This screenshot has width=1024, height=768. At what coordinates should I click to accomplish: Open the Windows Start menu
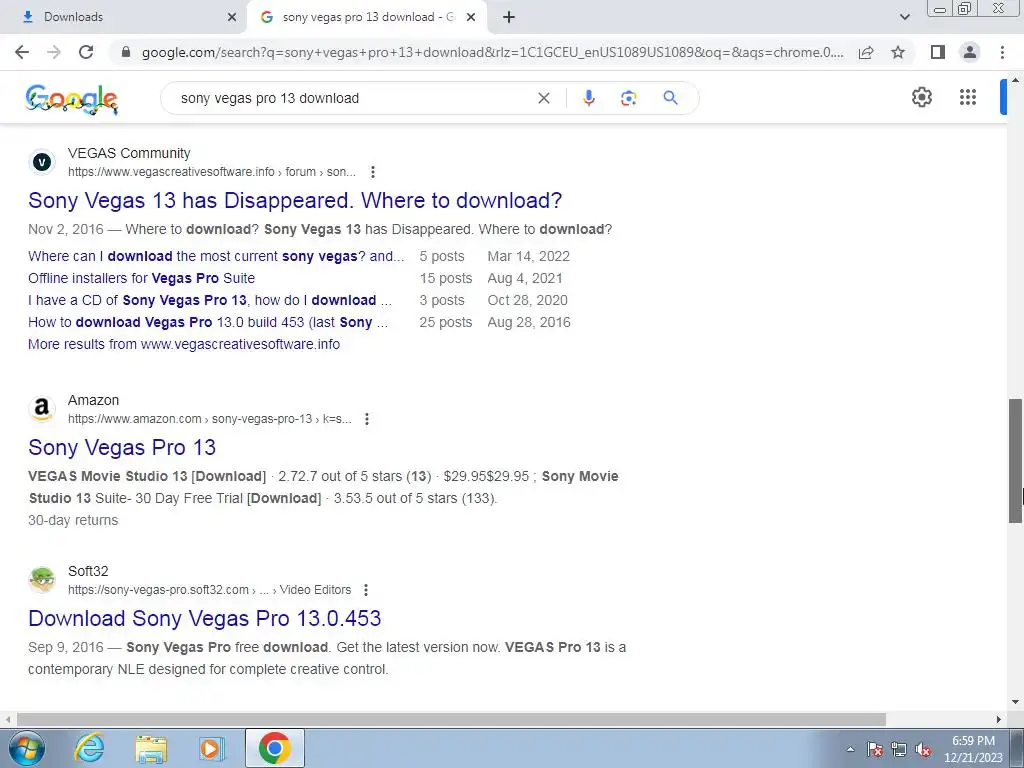tap(26, 748)
